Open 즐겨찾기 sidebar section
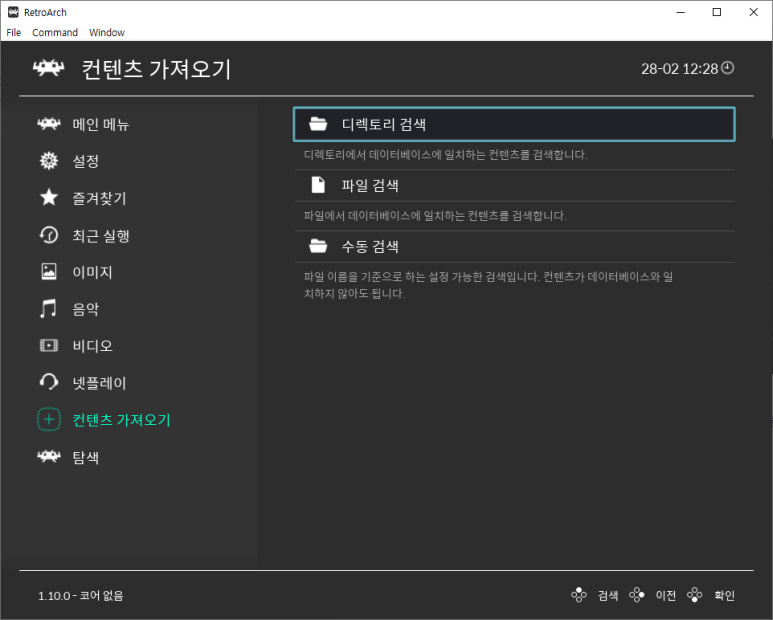Viewport: 773px width, 620px height. [x=100, y=198]
